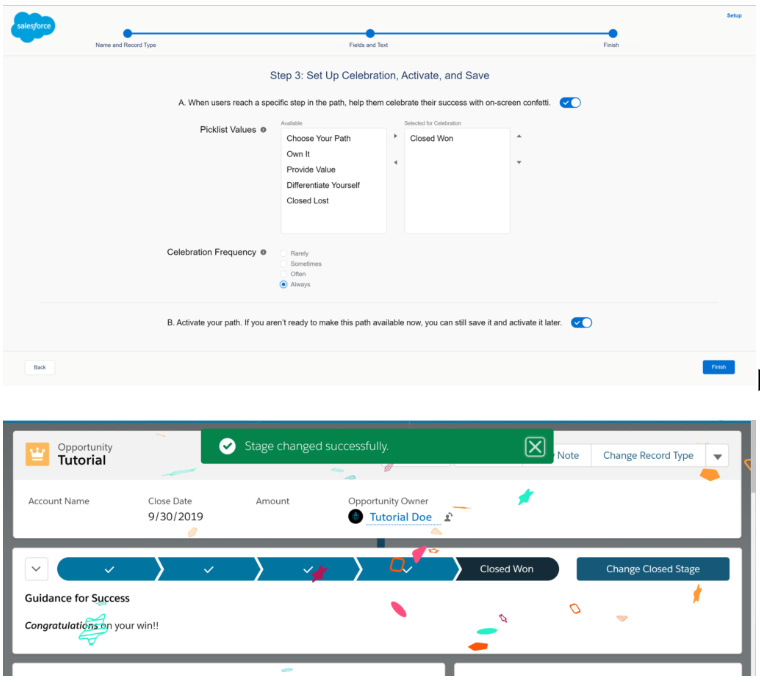
Task: Click Change Closed Stage button
Action: coord(653,569)
